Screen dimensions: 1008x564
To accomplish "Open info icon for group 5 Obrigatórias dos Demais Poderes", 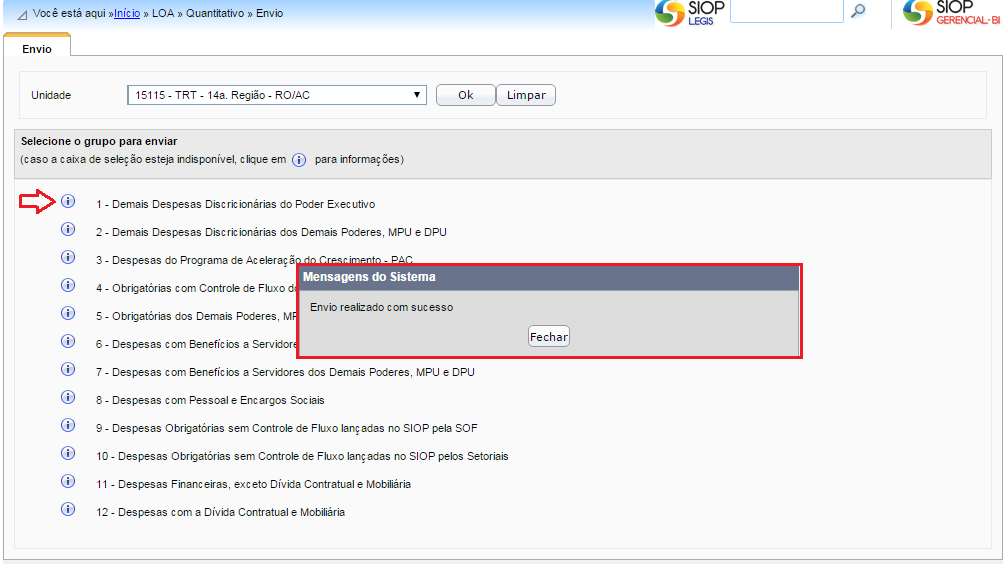I will click(x=68, y=313).
